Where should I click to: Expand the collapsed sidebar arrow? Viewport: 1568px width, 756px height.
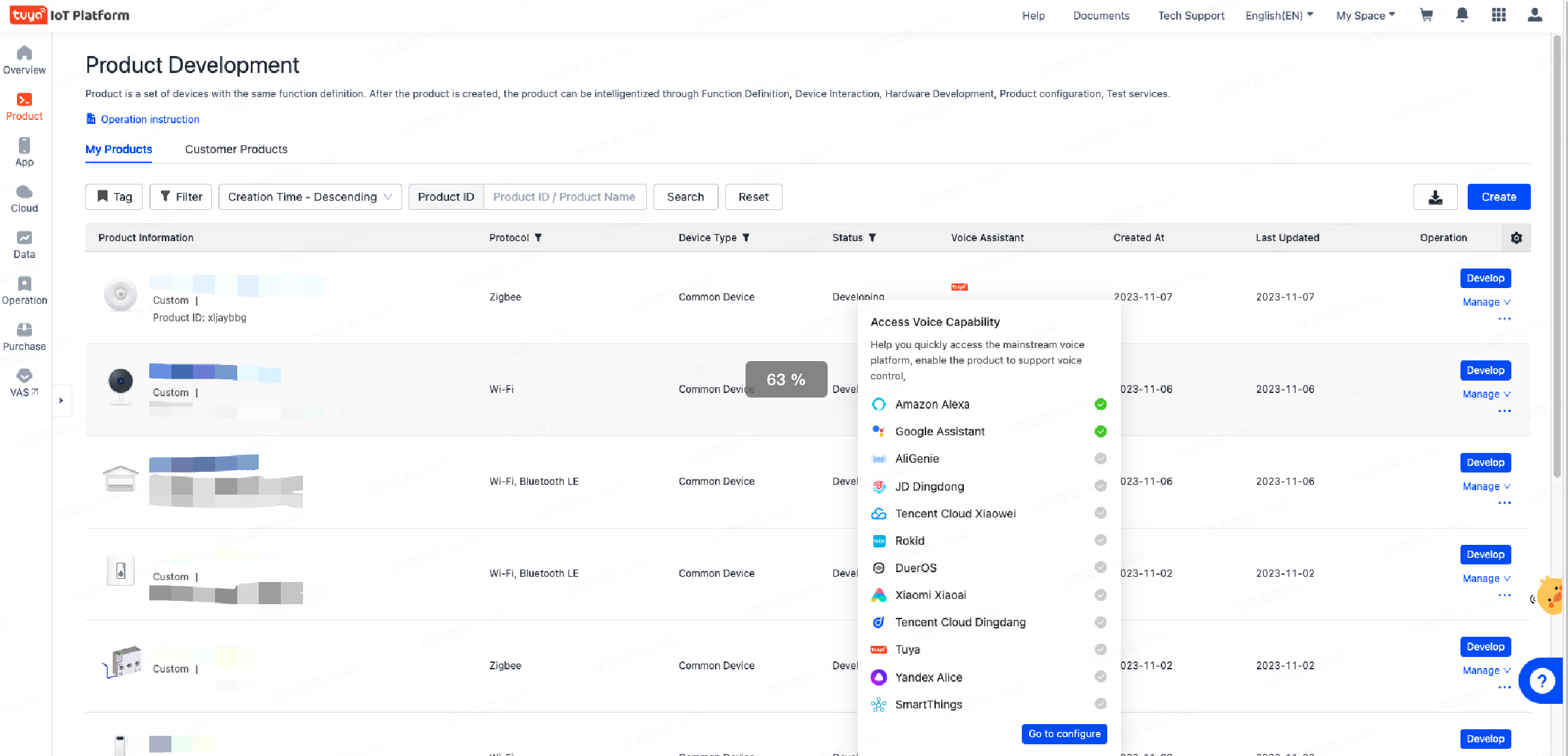pyautogui.click(x=61, y=400)
